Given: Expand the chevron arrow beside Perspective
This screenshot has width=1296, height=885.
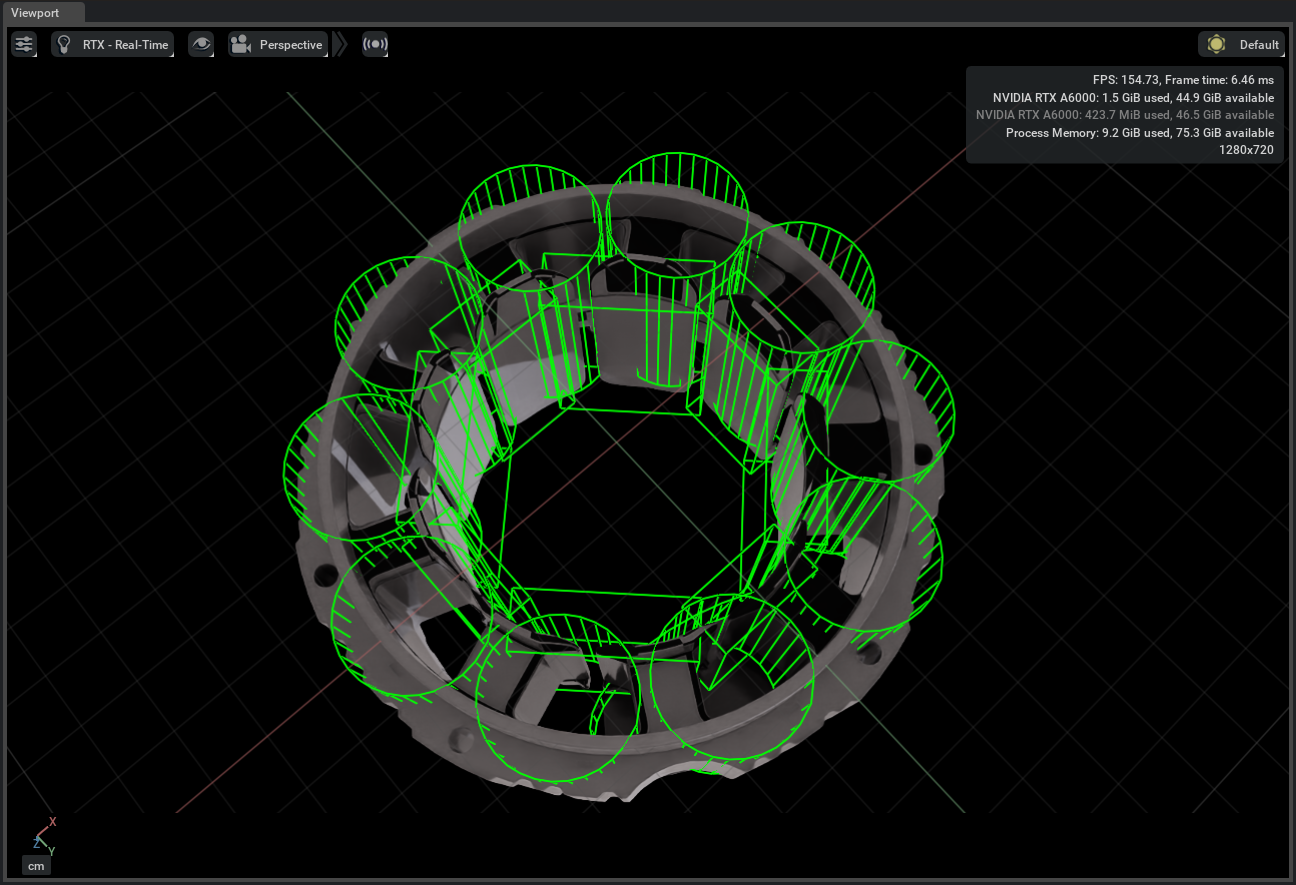Looking at the screenshot, I should click(x=341, y=44).
